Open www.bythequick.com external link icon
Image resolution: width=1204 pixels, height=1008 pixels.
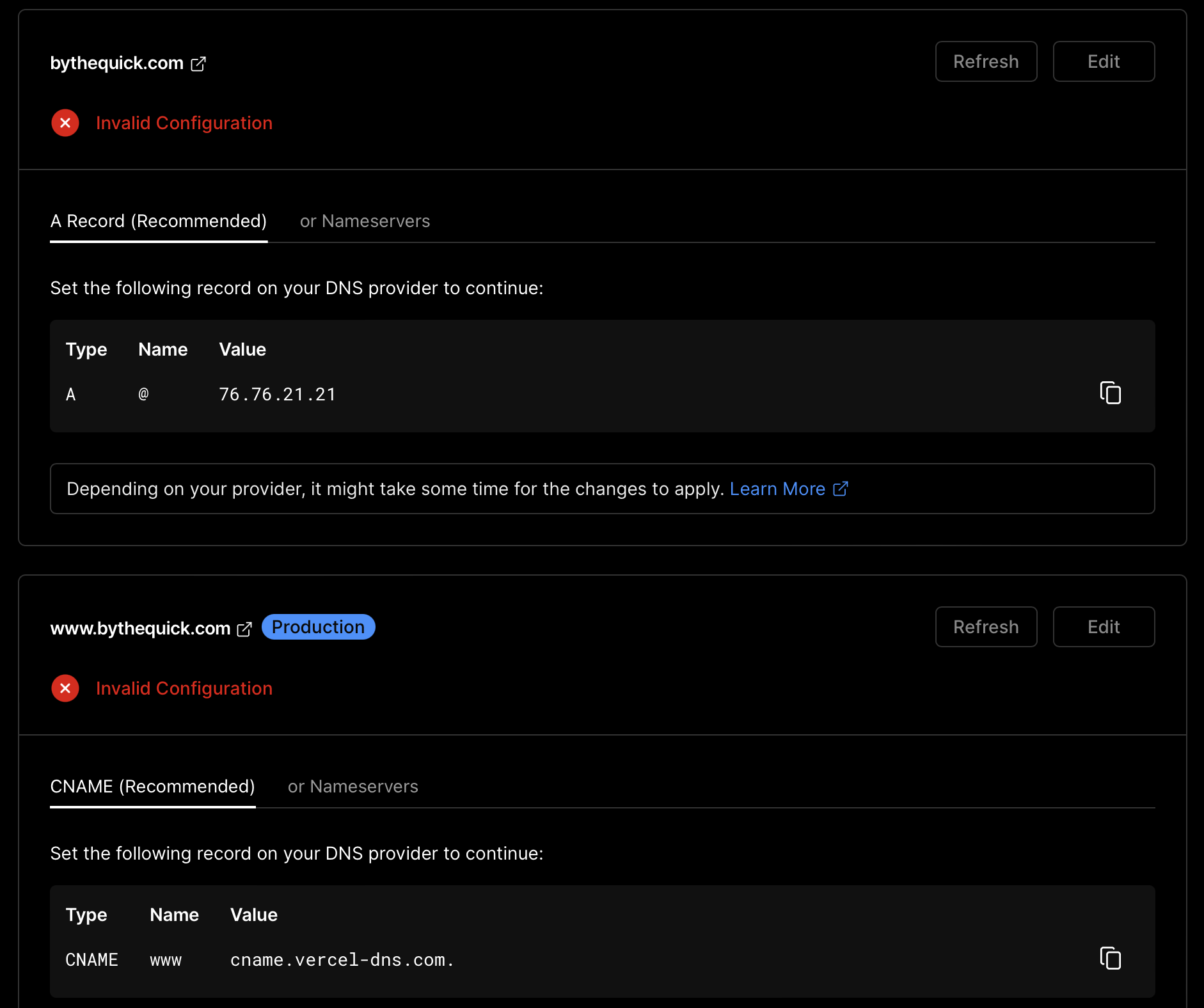pos(244,629)
